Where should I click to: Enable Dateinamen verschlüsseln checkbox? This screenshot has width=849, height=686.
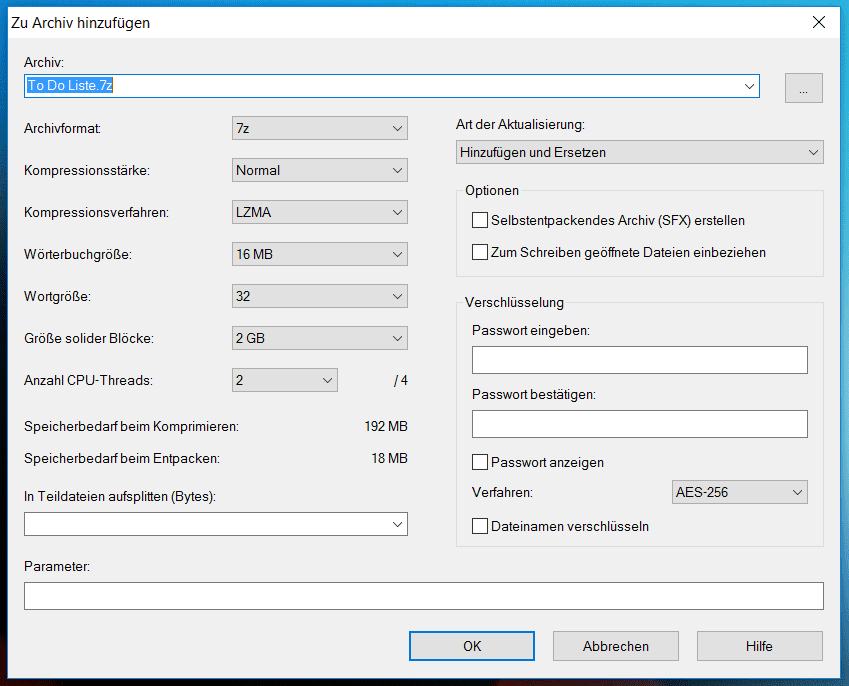pos(480,526)
